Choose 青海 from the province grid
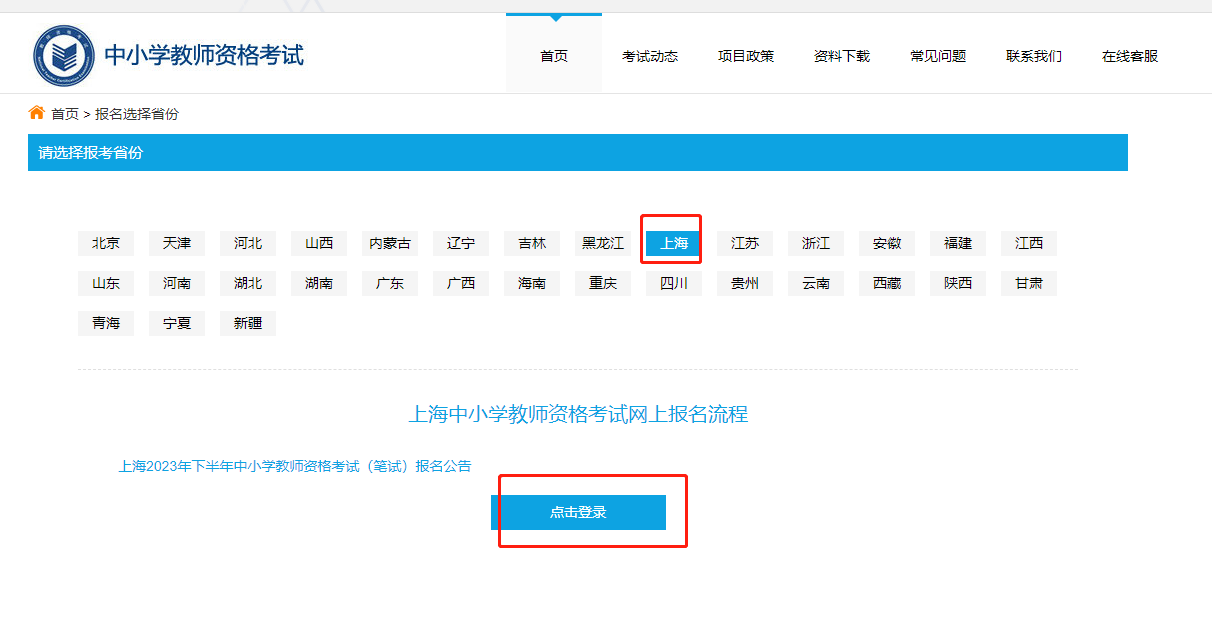This screenshot has height=638, width=1212. point(106,322)
